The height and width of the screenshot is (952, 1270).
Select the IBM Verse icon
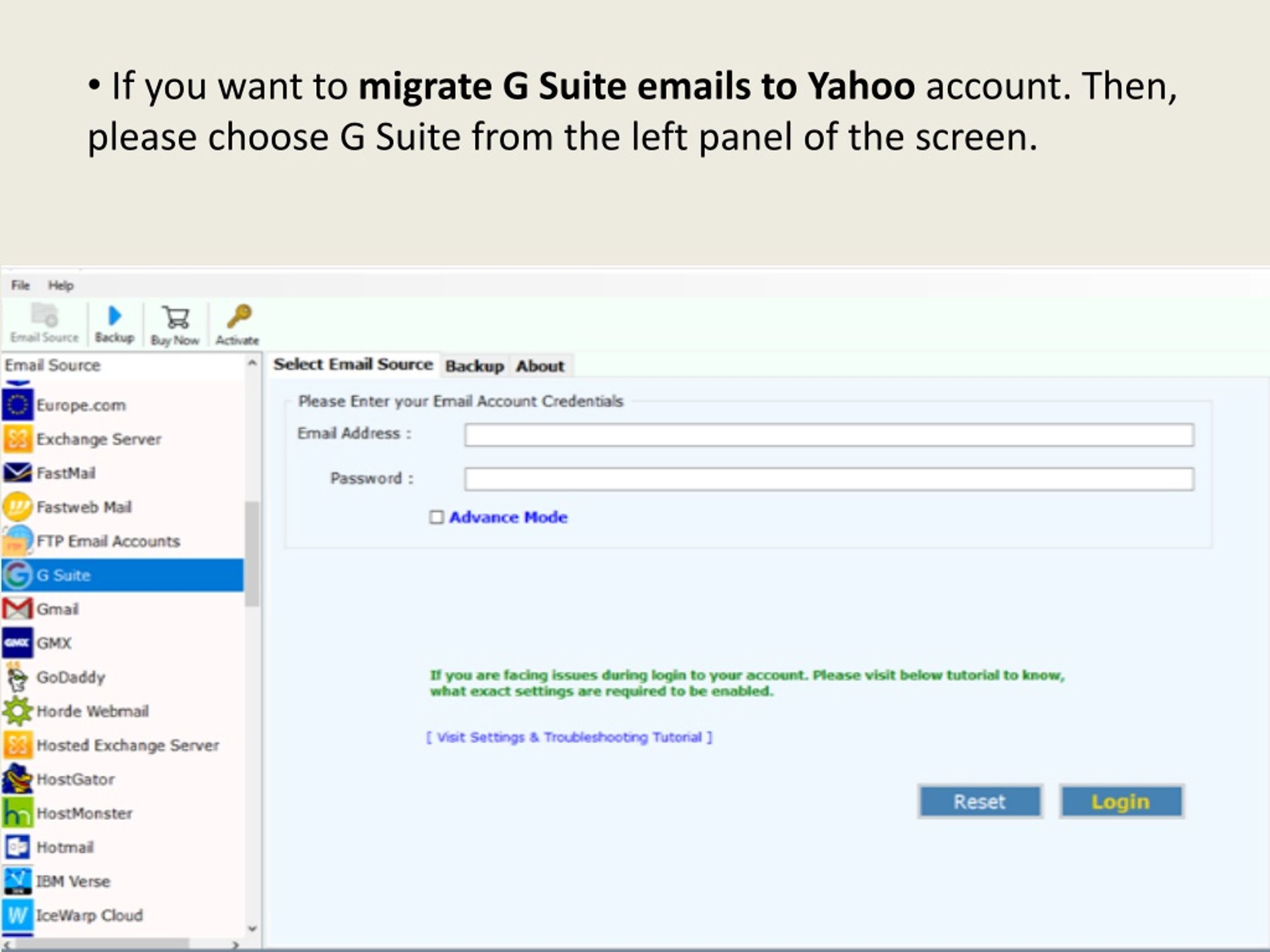17,881
